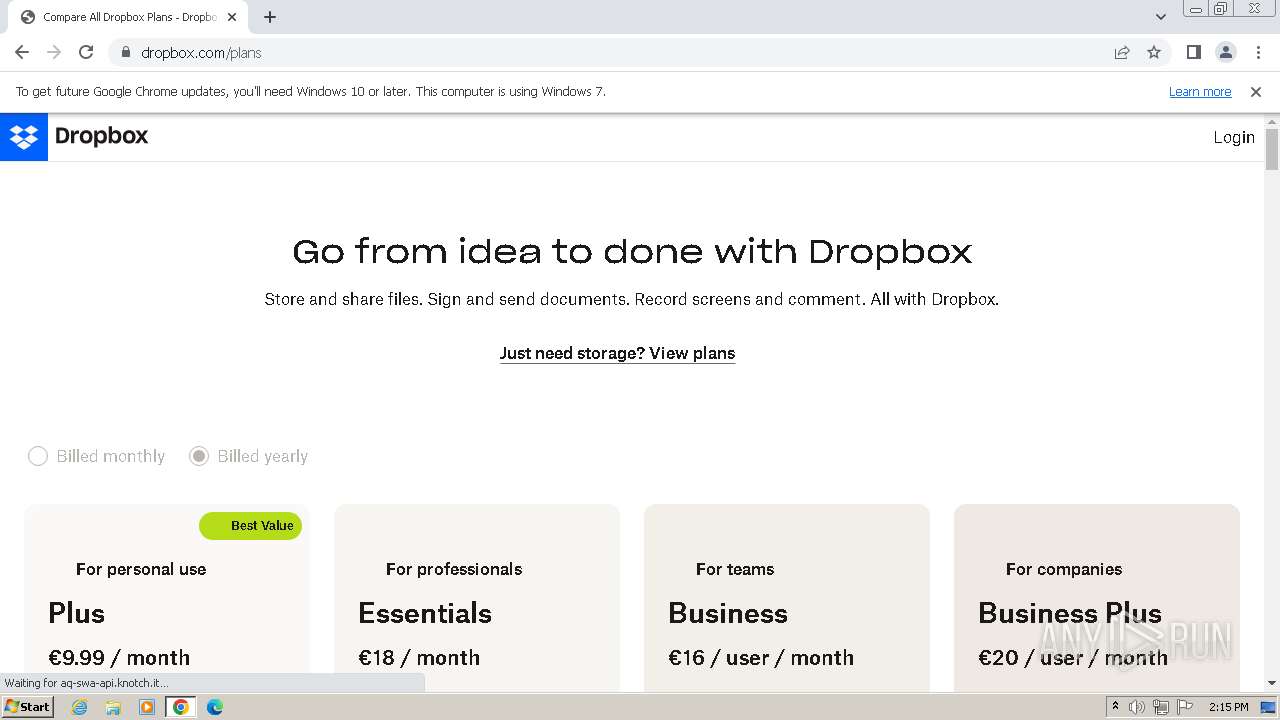
Task: Click the Login link
Action: [1234, 138]
